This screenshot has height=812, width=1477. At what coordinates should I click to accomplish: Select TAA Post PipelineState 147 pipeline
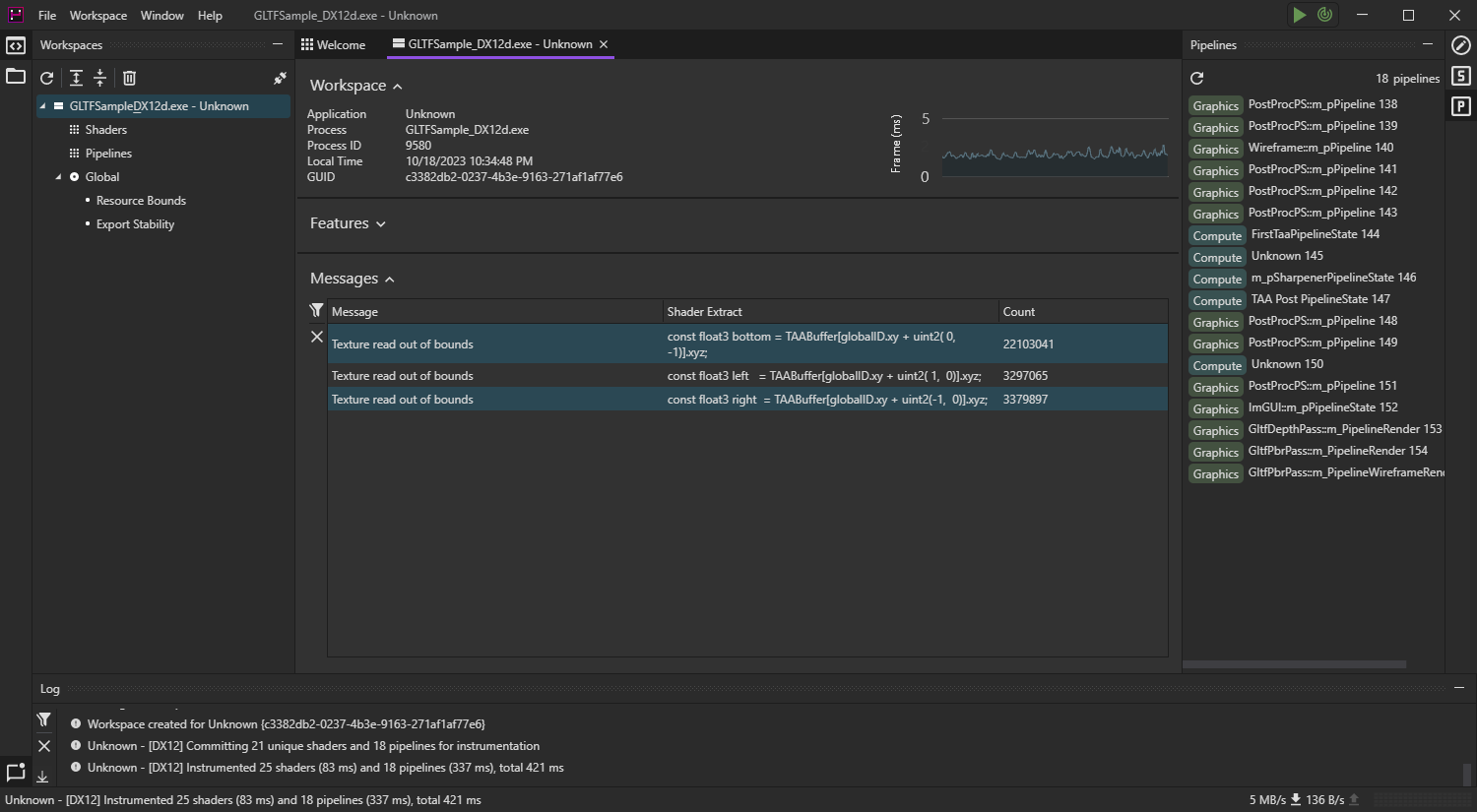tap(1319, 299)
